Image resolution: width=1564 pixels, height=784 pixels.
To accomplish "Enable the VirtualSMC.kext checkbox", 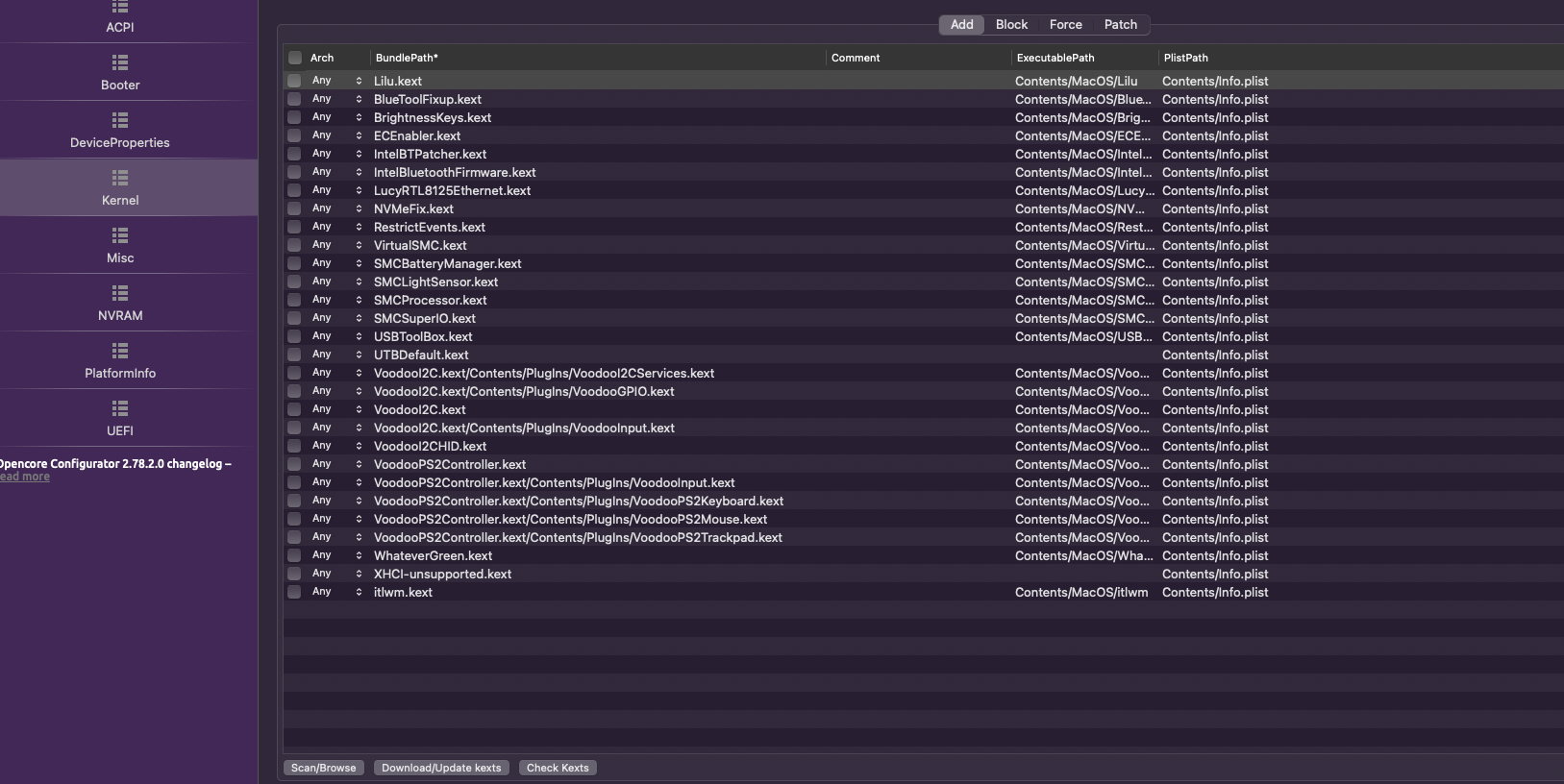I will tap(294, 245).
